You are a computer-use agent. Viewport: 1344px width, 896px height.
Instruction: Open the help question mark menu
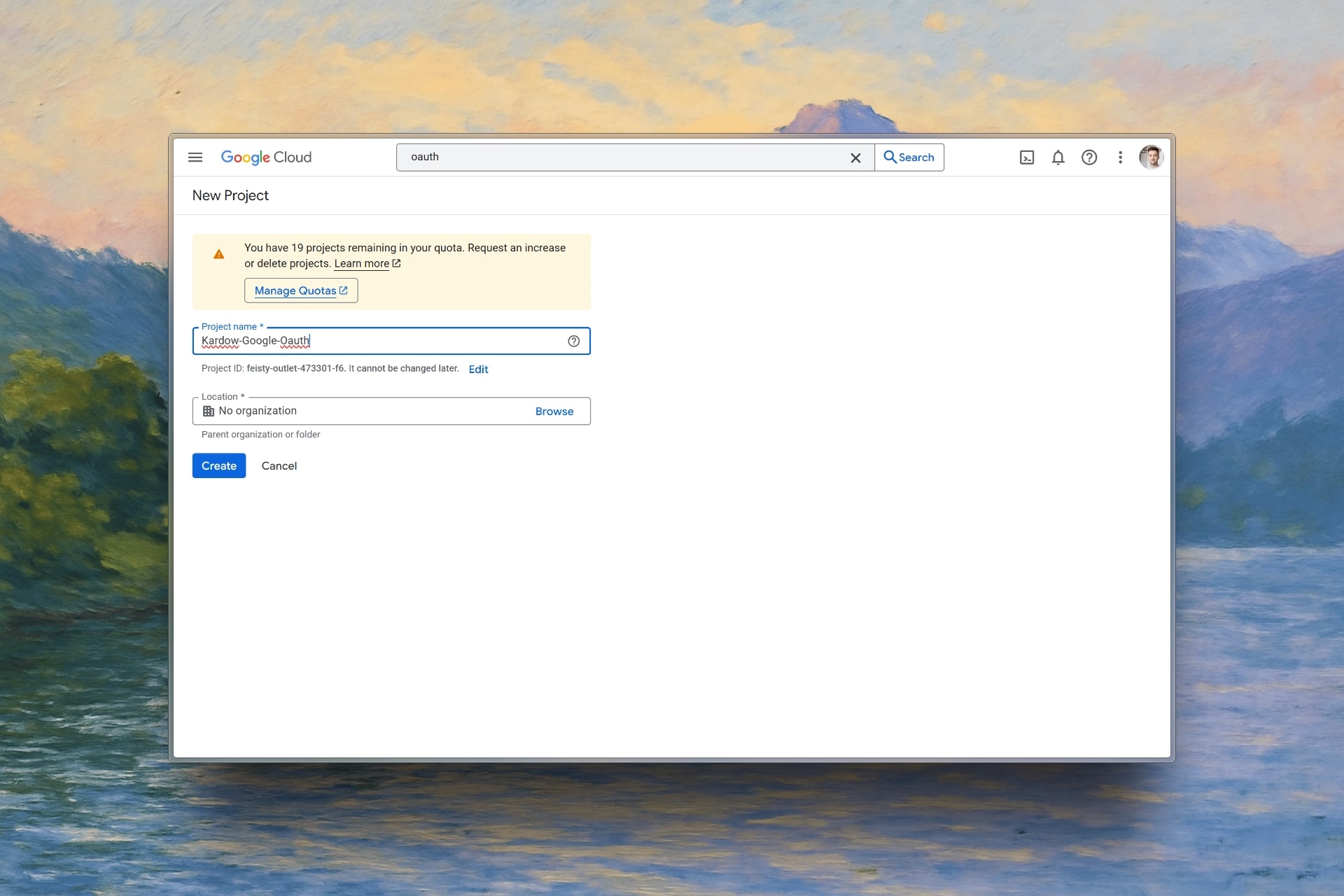(x=1089, y=157)
